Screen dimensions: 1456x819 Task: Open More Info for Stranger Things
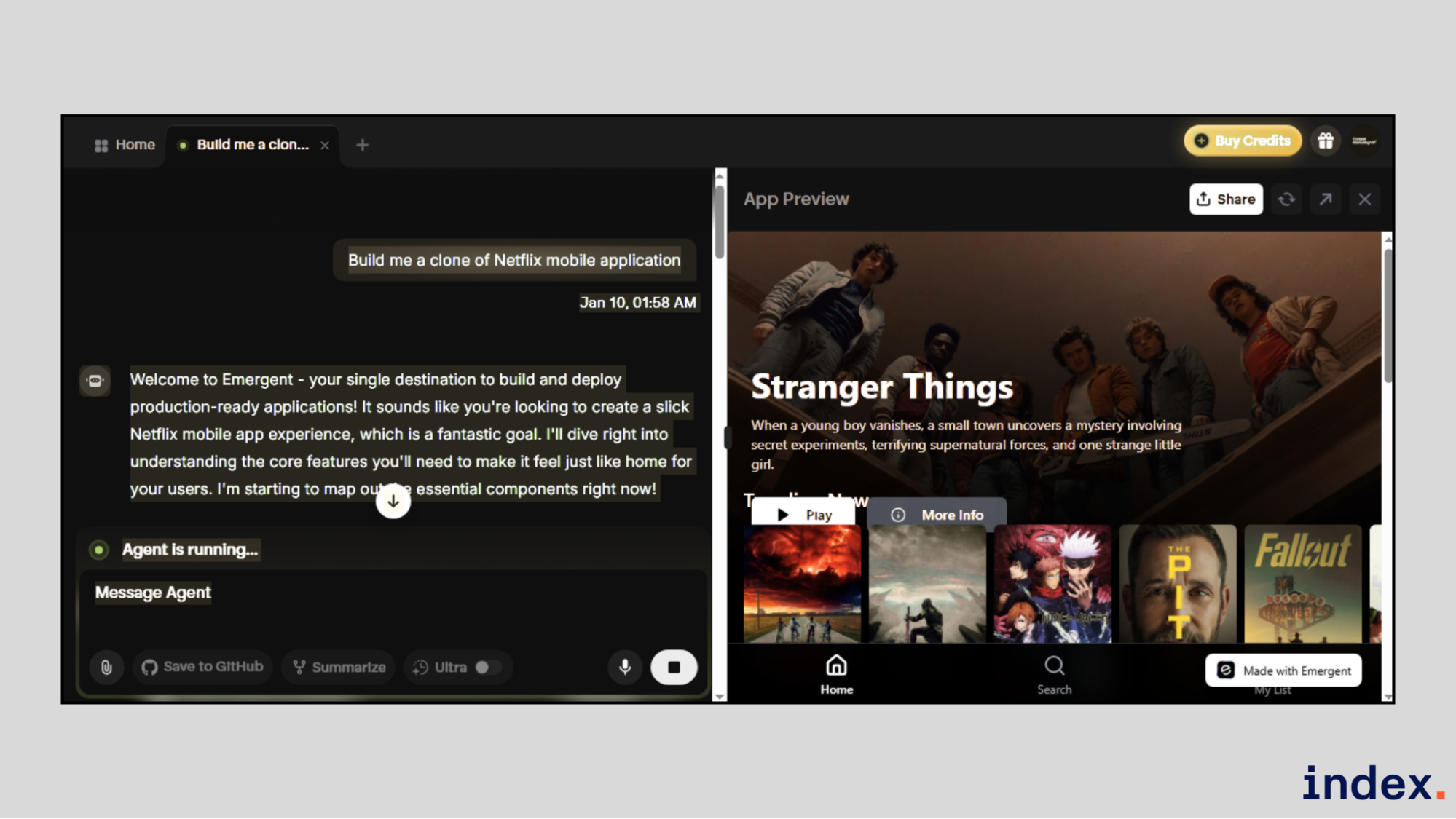pyautogui.click(x=937, y=515)
